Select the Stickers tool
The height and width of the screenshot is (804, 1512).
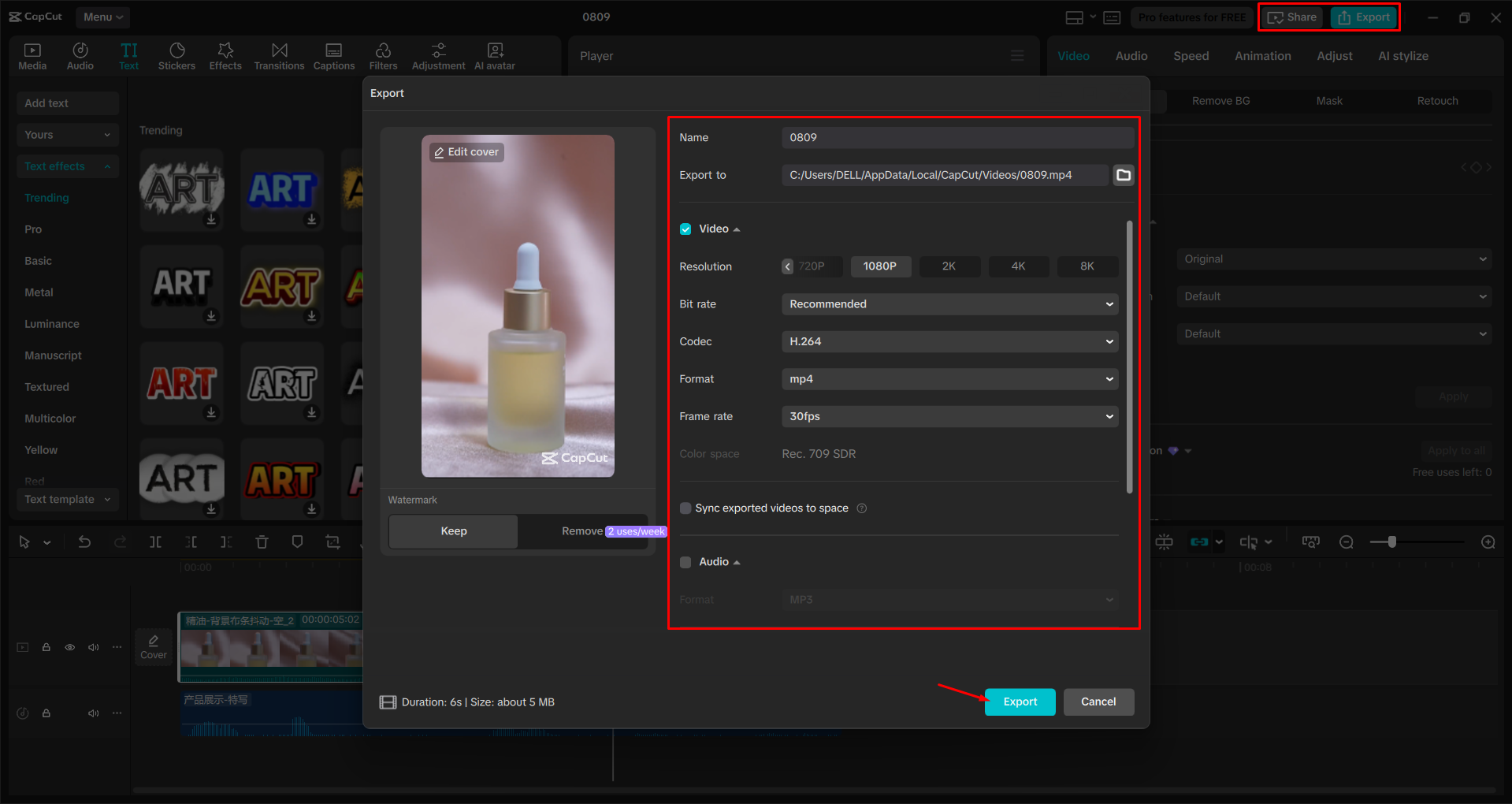[x=177, y=55]
